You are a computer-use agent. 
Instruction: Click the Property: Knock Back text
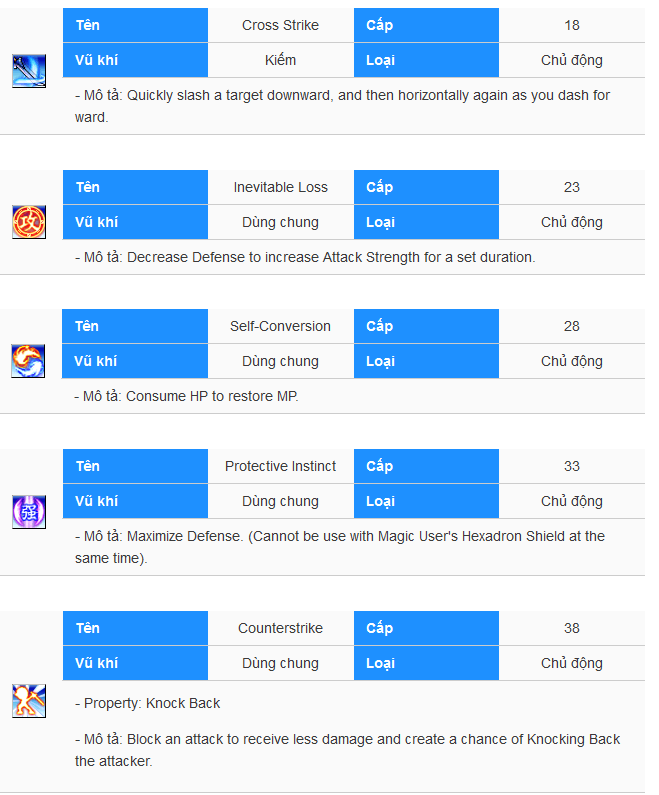[148, 704]
